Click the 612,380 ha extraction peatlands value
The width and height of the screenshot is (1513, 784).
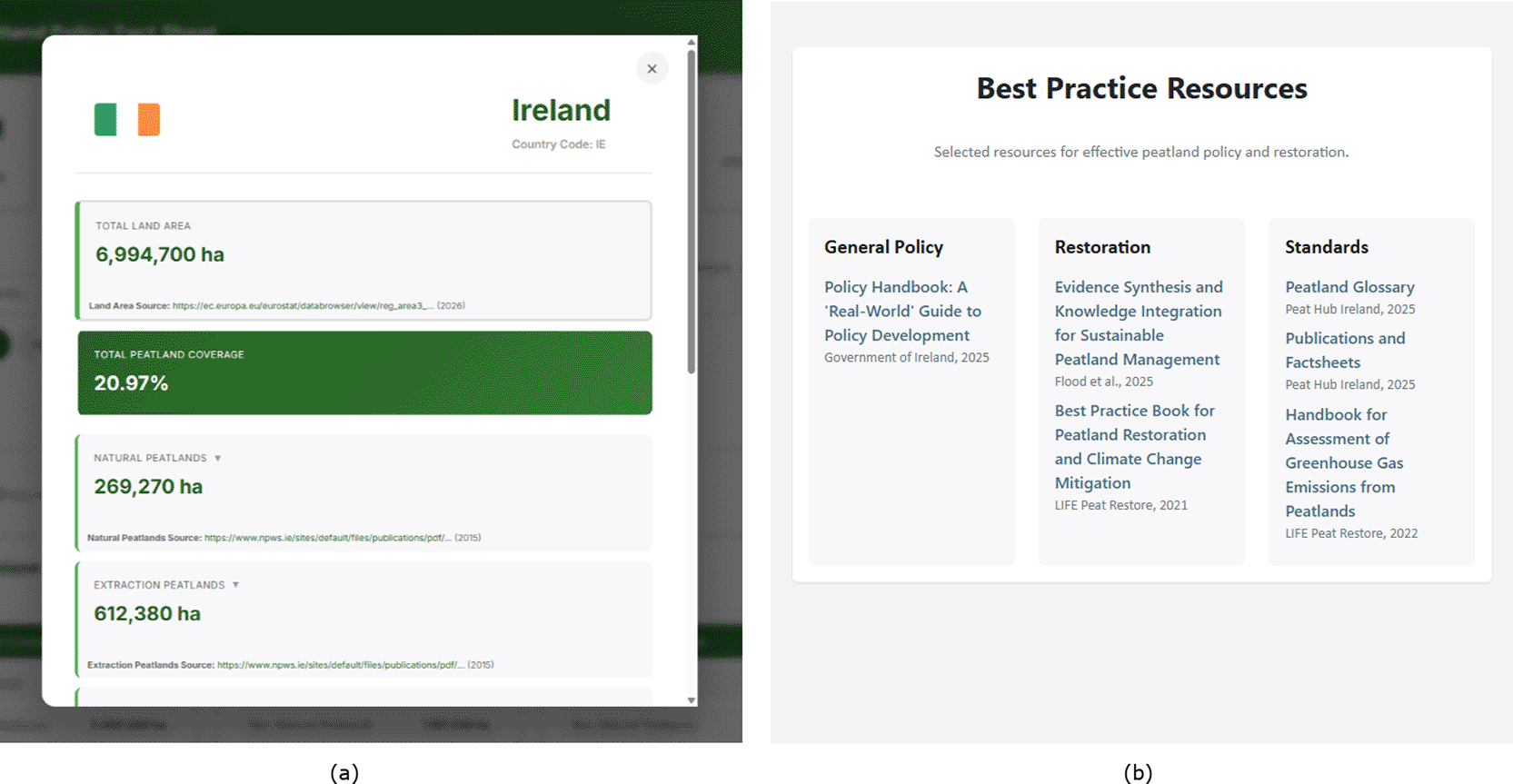[x=147, y=614]
